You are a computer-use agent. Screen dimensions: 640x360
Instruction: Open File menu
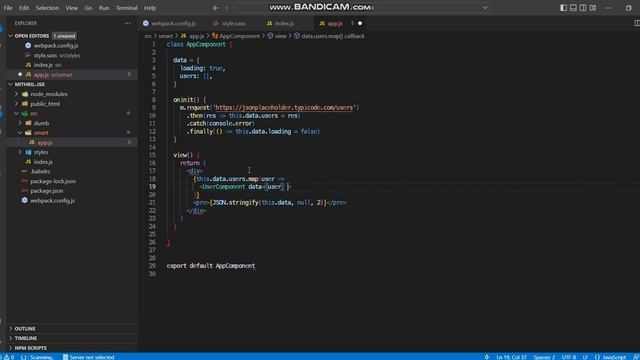tap(8, 8)
